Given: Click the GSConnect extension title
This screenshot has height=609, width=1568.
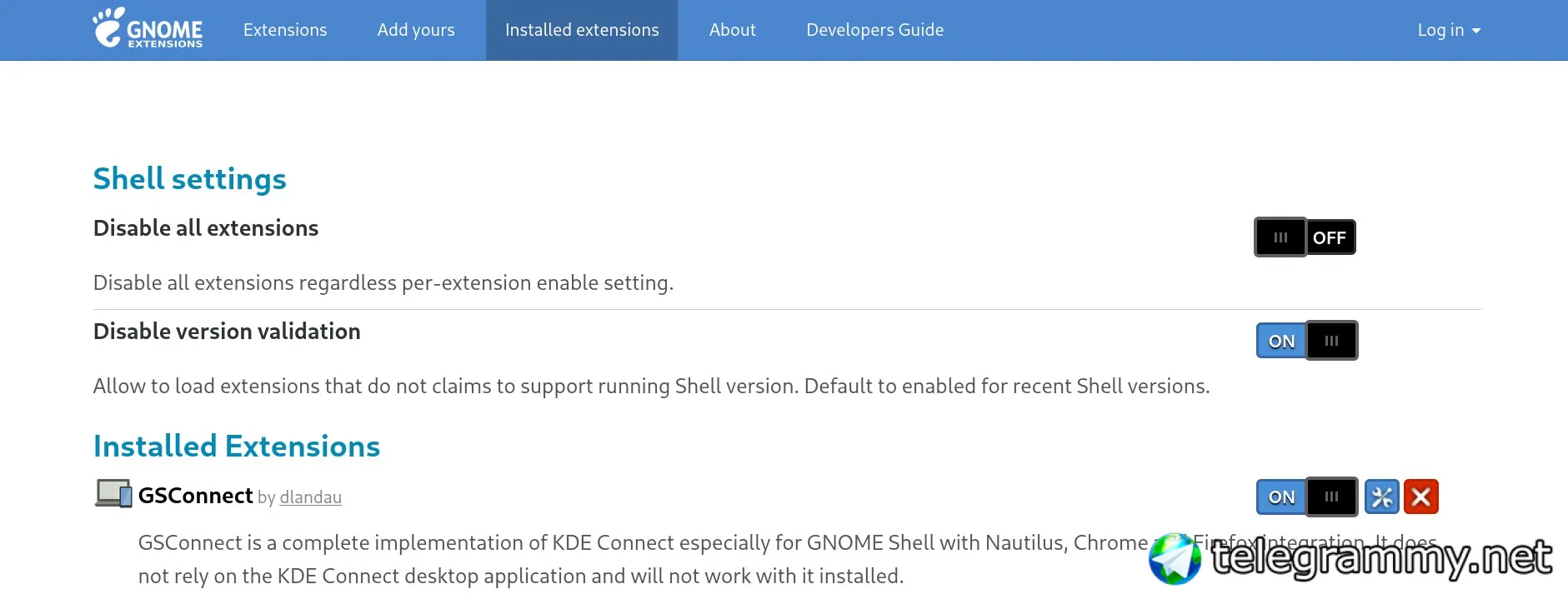Looking at the screenshot, I should 195,496.
